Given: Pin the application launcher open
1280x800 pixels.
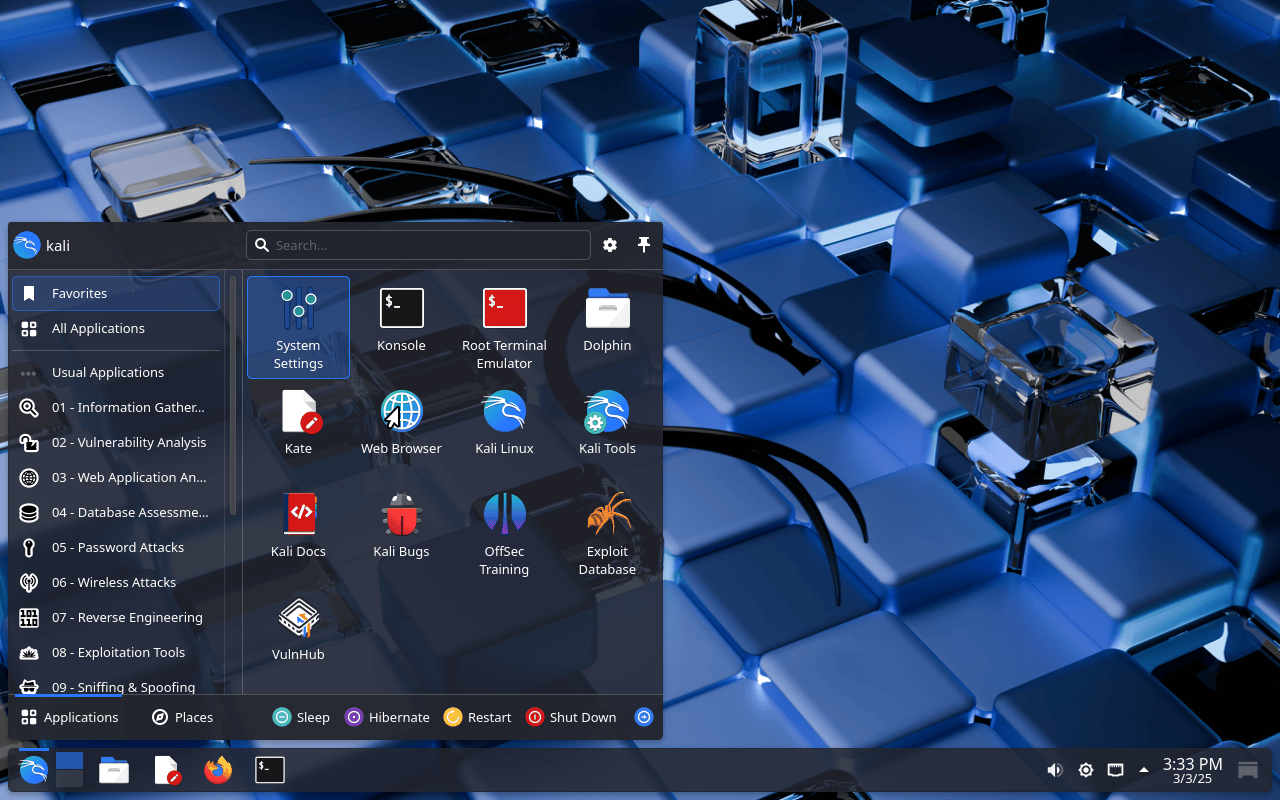Looking at the screenshot, I should click(x=644, y=245).
